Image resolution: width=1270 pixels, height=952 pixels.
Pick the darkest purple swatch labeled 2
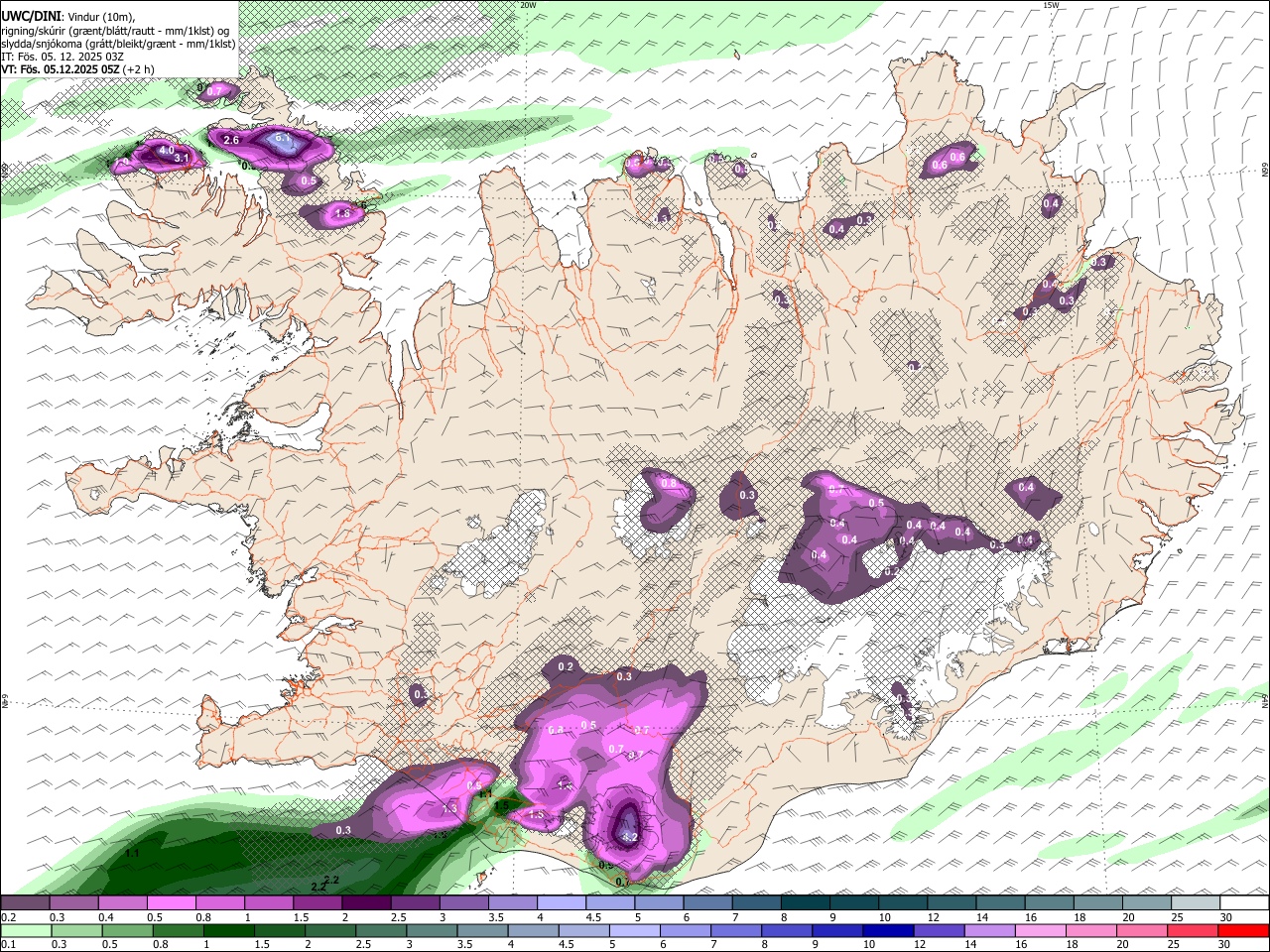click(x=365, y=902)
